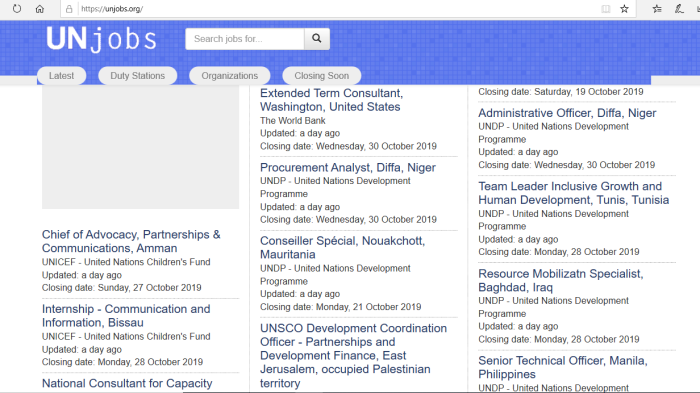Open the favorites list icon
This screenshot has height=393, width=700.
657,8
